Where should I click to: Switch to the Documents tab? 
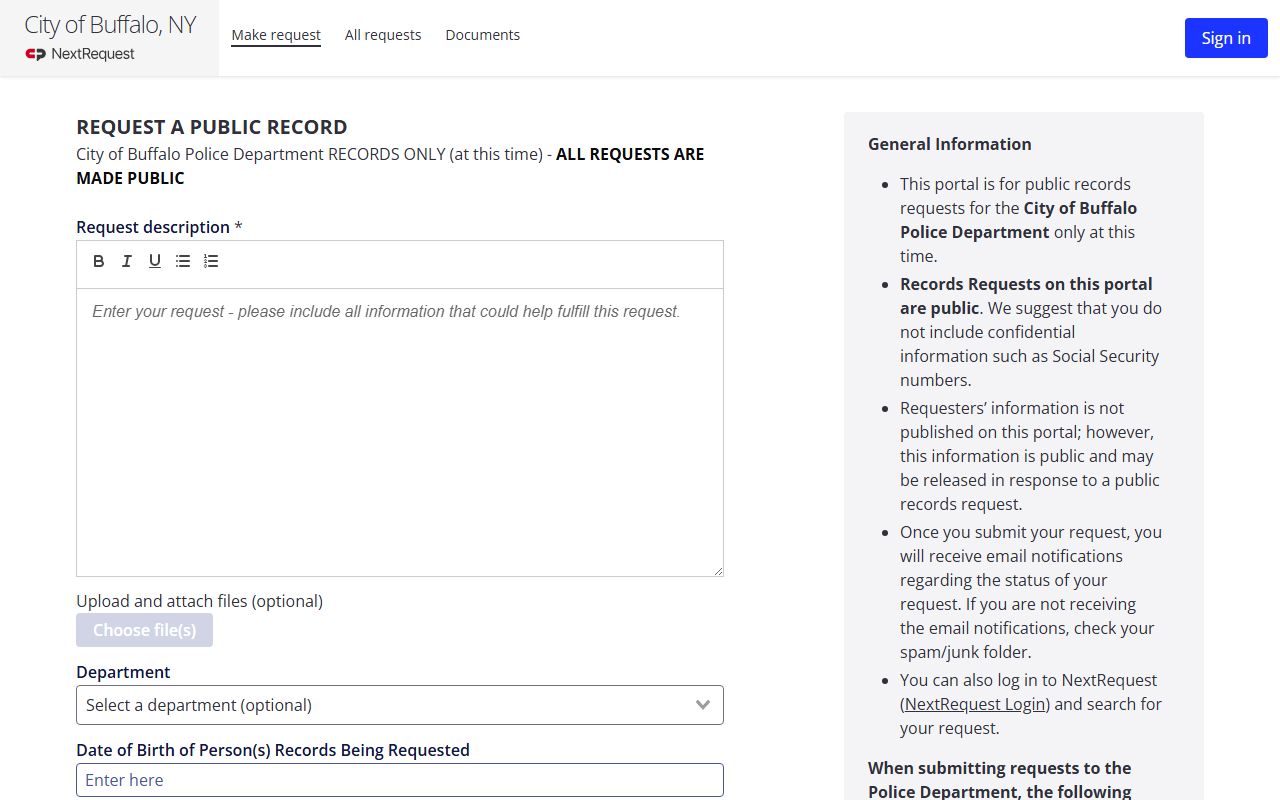[483, 35]
